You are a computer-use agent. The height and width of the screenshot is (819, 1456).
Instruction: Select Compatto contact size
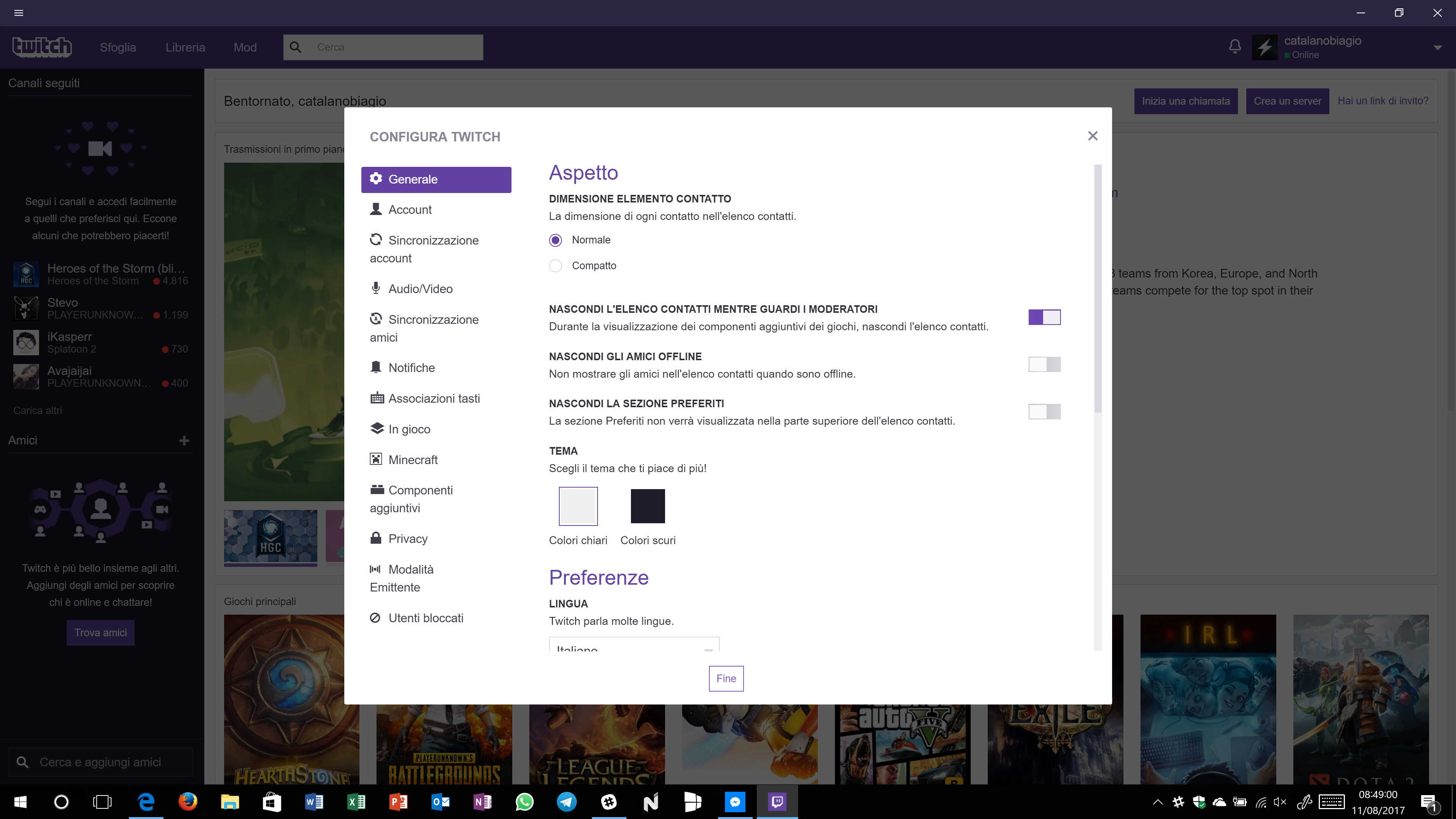[x=555, y=266]
